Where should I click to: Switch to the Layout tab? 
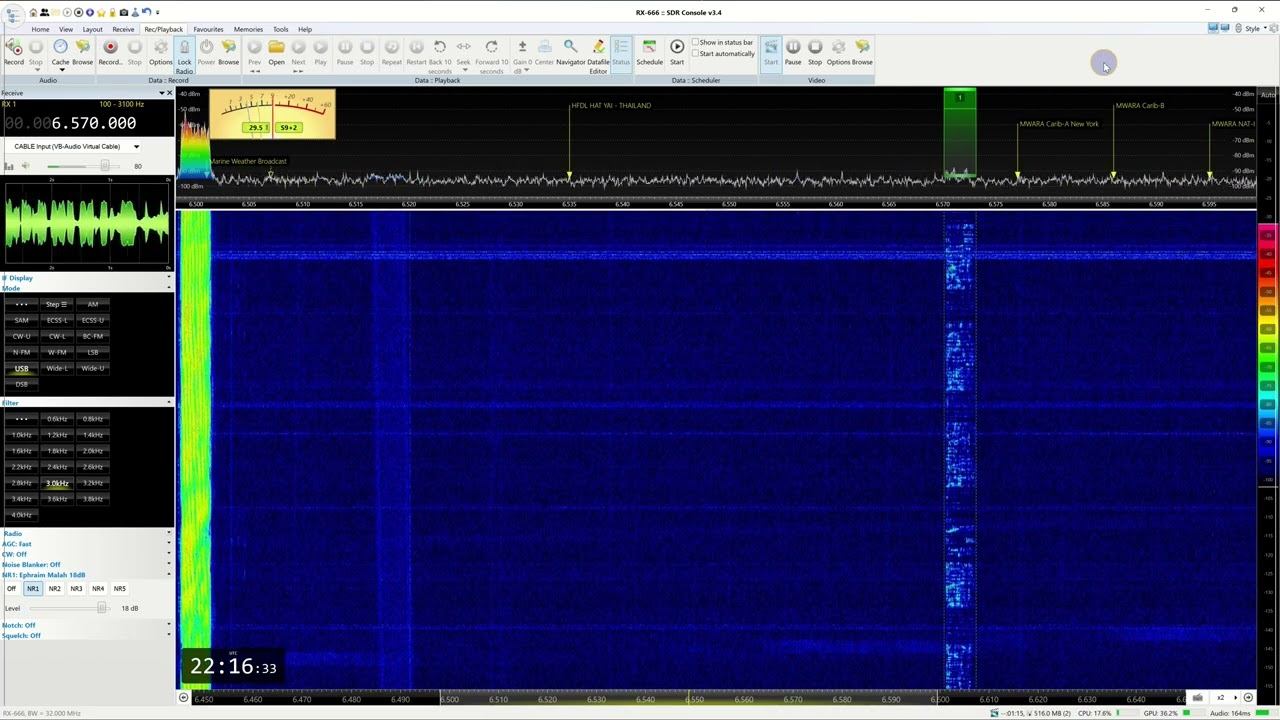point(92,29)
